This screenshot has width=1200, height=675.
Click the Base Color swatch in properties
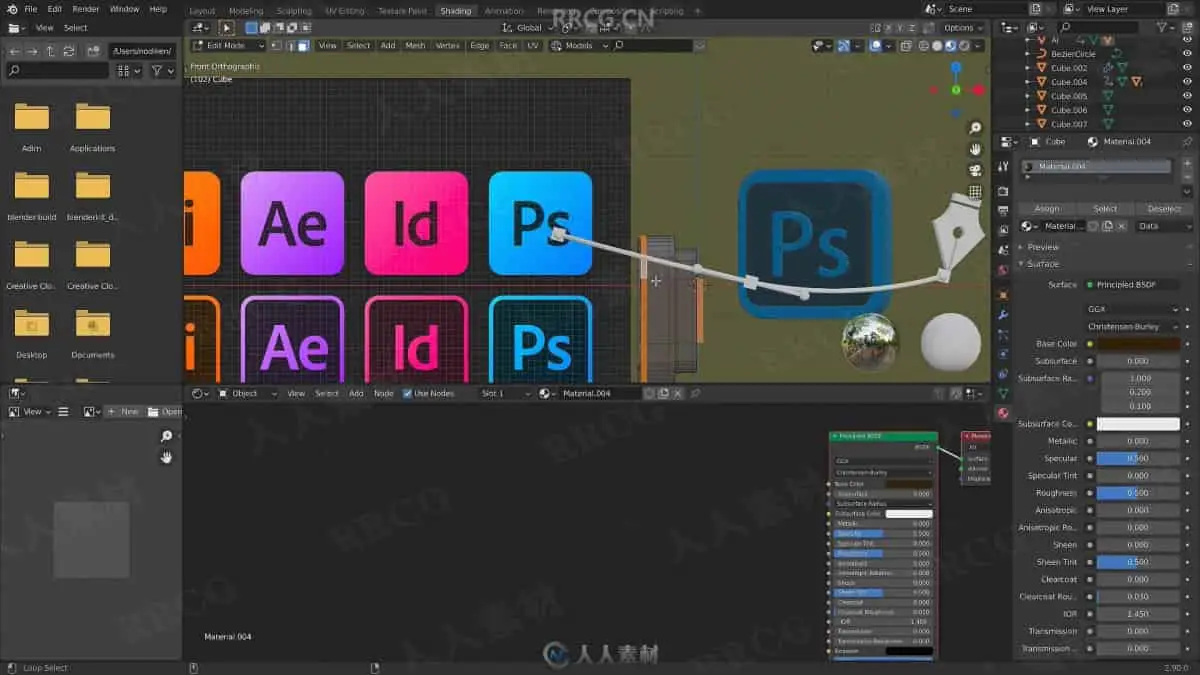tap(1138, 344)
